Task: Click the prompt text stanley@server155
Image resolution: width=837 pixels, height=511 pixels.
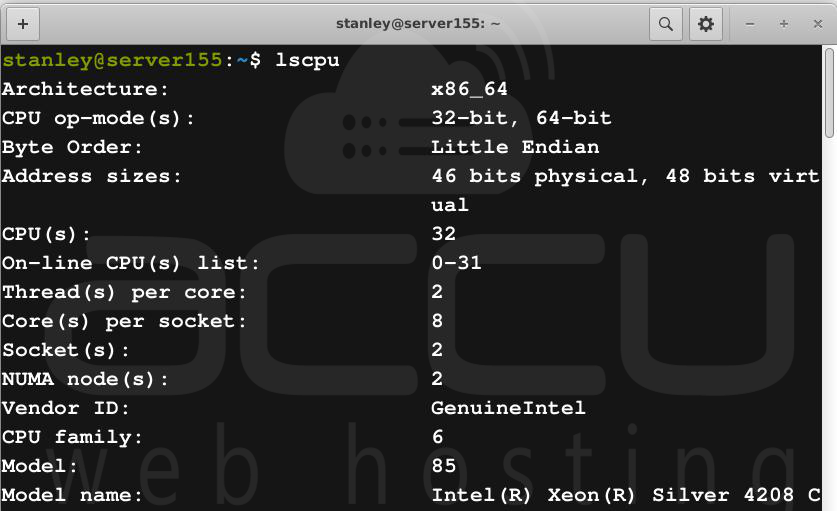Action: coord(112,60)
